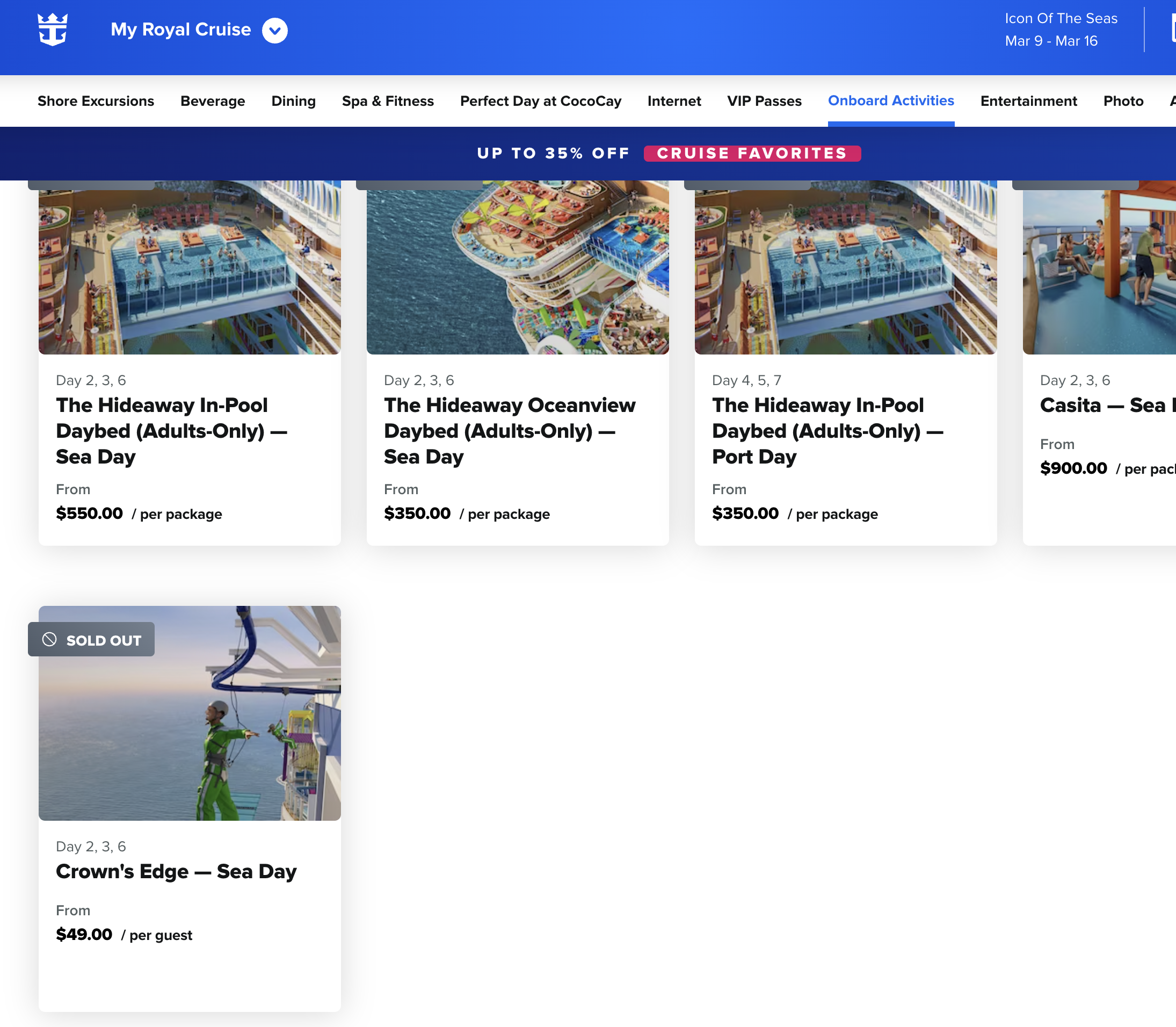Open Hideaway In-Pool Daybed Port Day photo
Screen dimensions: 1176x1027
pyautogui.click(x=845, y=267)
